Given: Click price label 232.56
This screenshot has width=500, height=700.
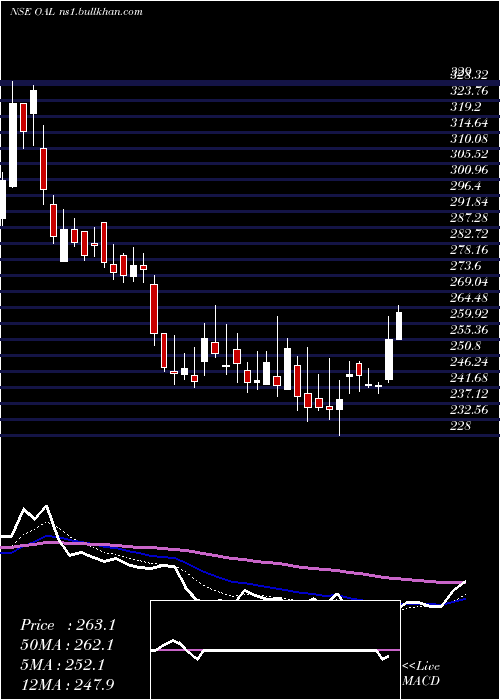Looking at the screenshot, I should 469,410.
